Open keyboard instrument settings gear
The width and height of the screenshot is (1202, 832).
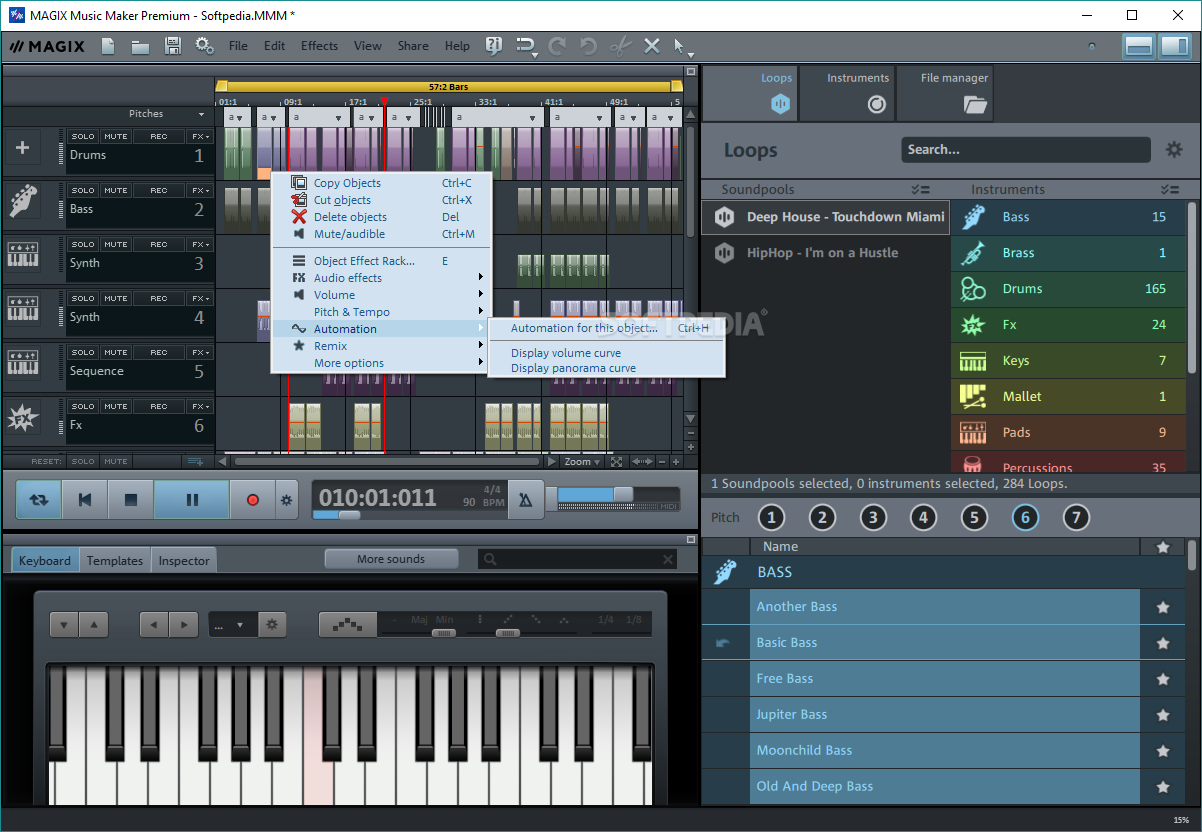271,626
